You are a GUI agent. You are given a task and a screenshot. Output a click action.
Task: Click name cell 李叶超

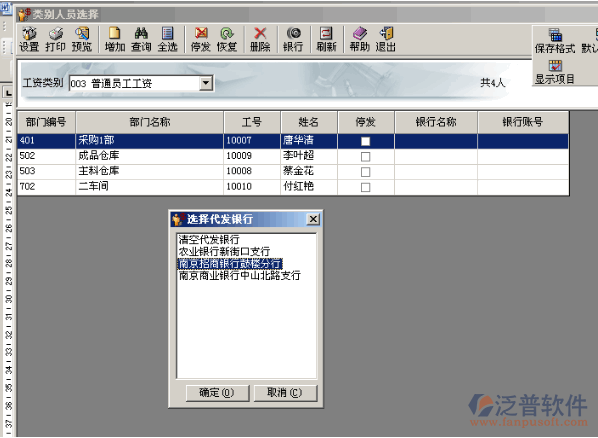(309, 156)
